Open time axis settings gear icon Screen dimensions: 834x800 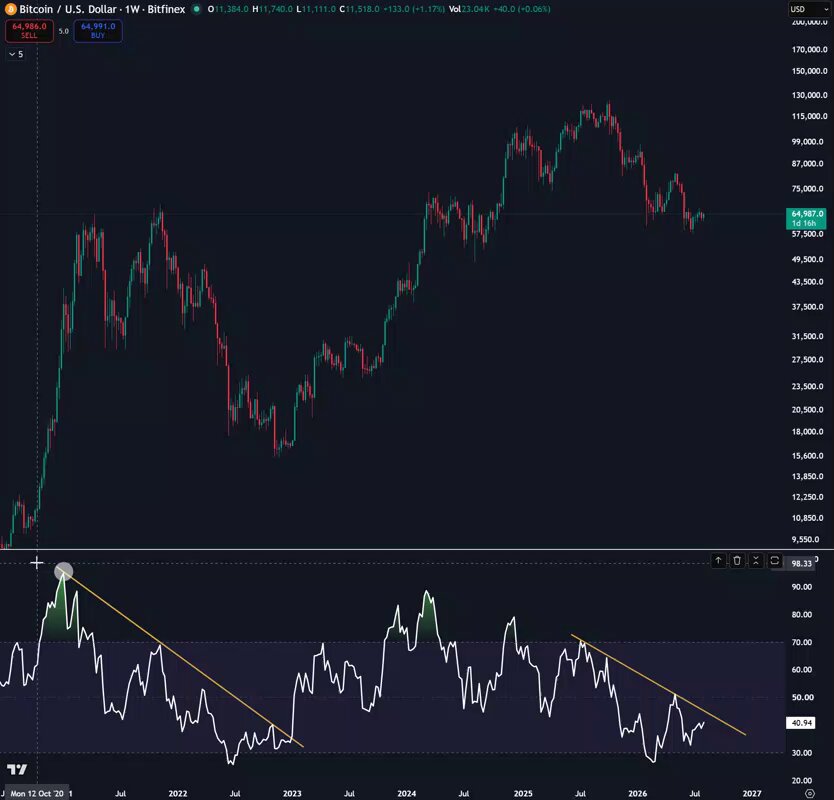coord(810,793)
